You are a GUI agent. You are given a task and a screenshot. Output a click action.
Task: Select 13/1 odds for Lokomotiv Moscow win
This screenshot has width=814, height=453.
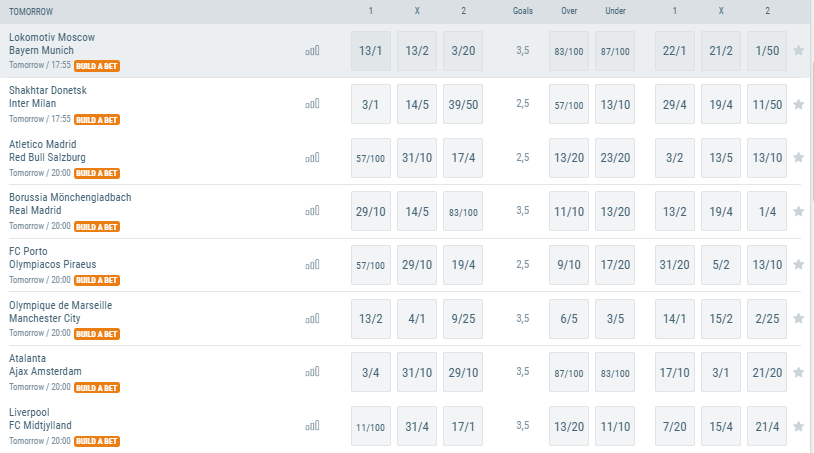click(371, 51)
